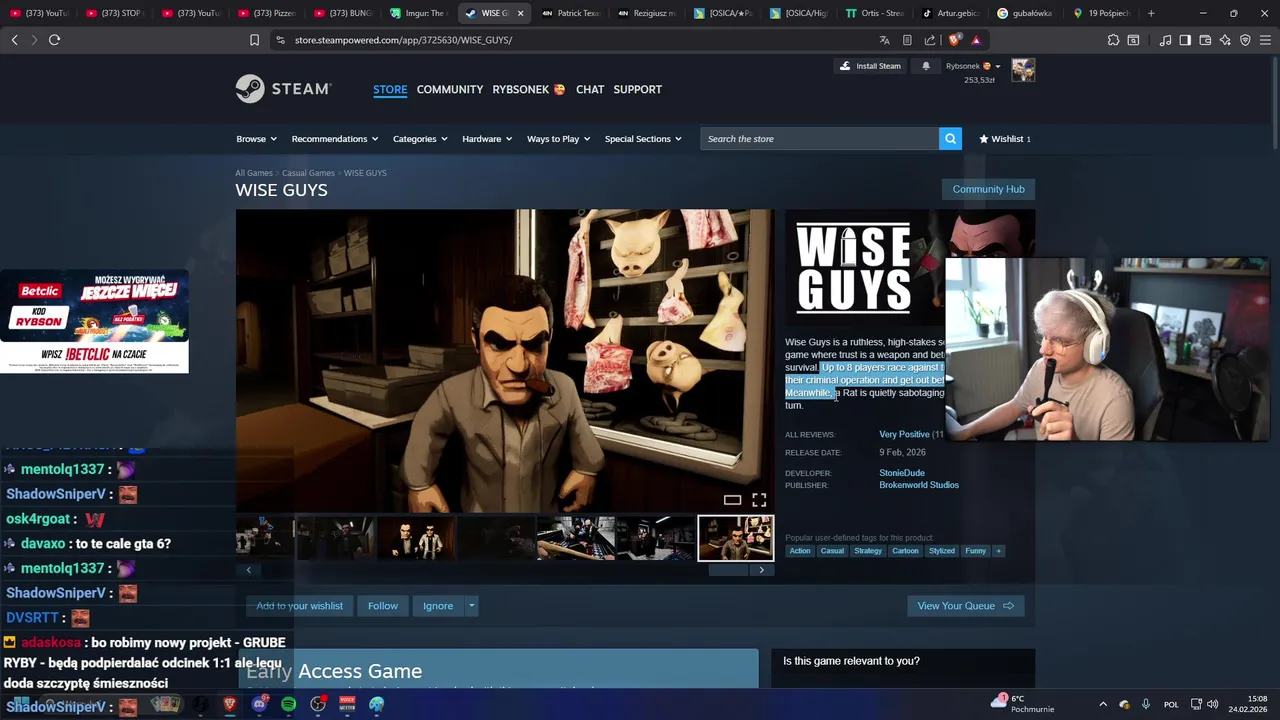Click the screenshot strip scrollbar handle

pos(728,570)
